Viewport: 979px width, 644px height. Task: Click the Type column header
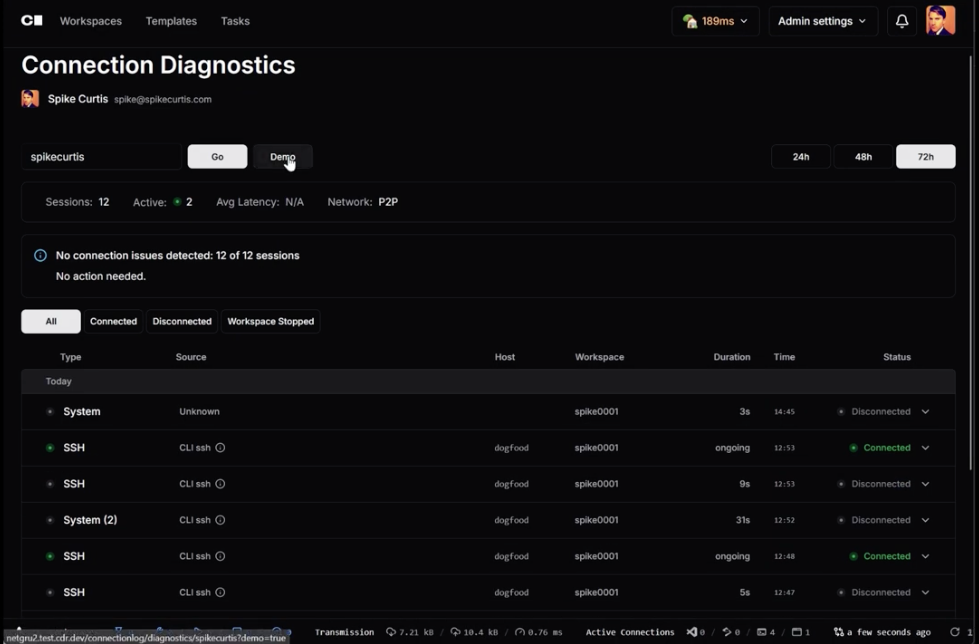tap(71, 357)
